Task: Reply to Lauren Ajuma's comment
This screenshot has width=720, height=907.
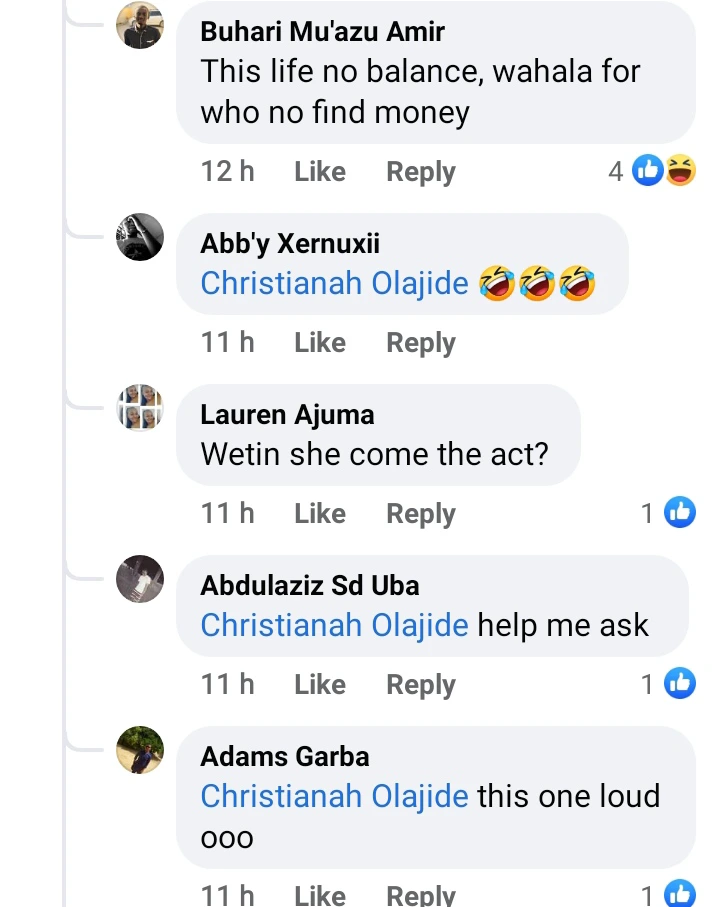Action: tap(421, 514)
